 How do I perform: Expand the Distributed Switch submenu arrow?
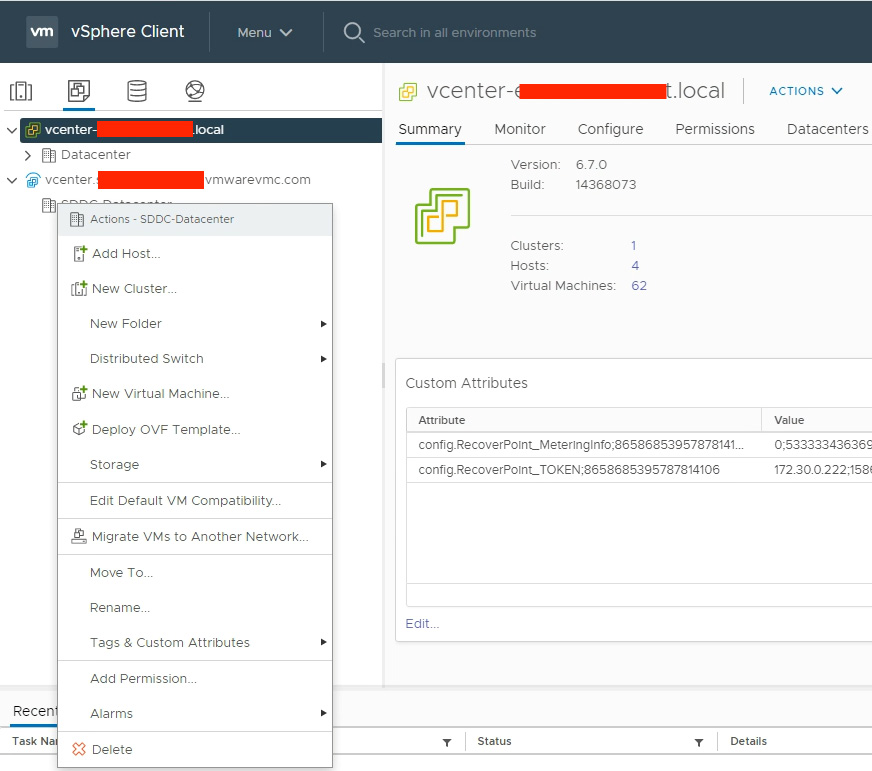coord(323,359)
